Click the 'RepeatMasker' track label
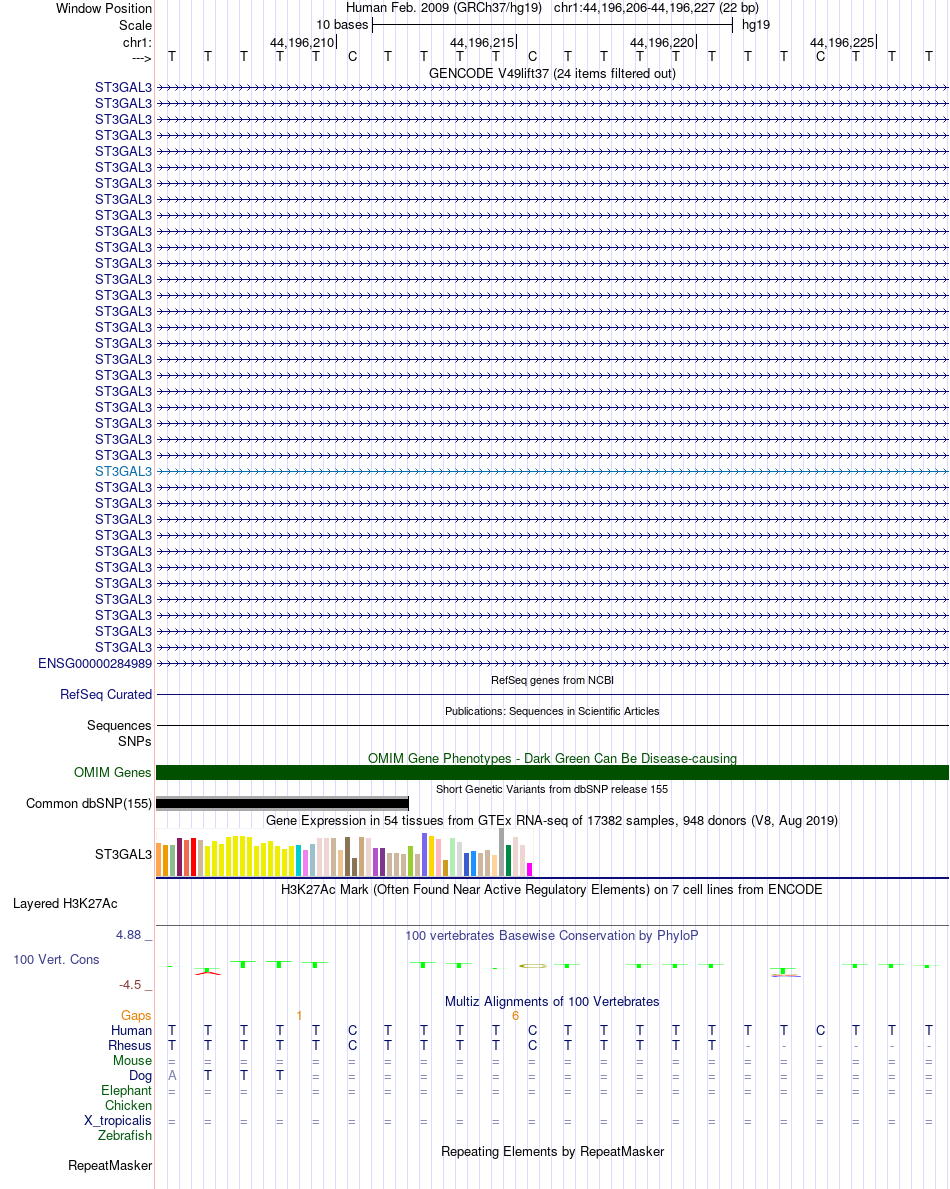Screen dimensions: 950x1189 (110, 1165)
